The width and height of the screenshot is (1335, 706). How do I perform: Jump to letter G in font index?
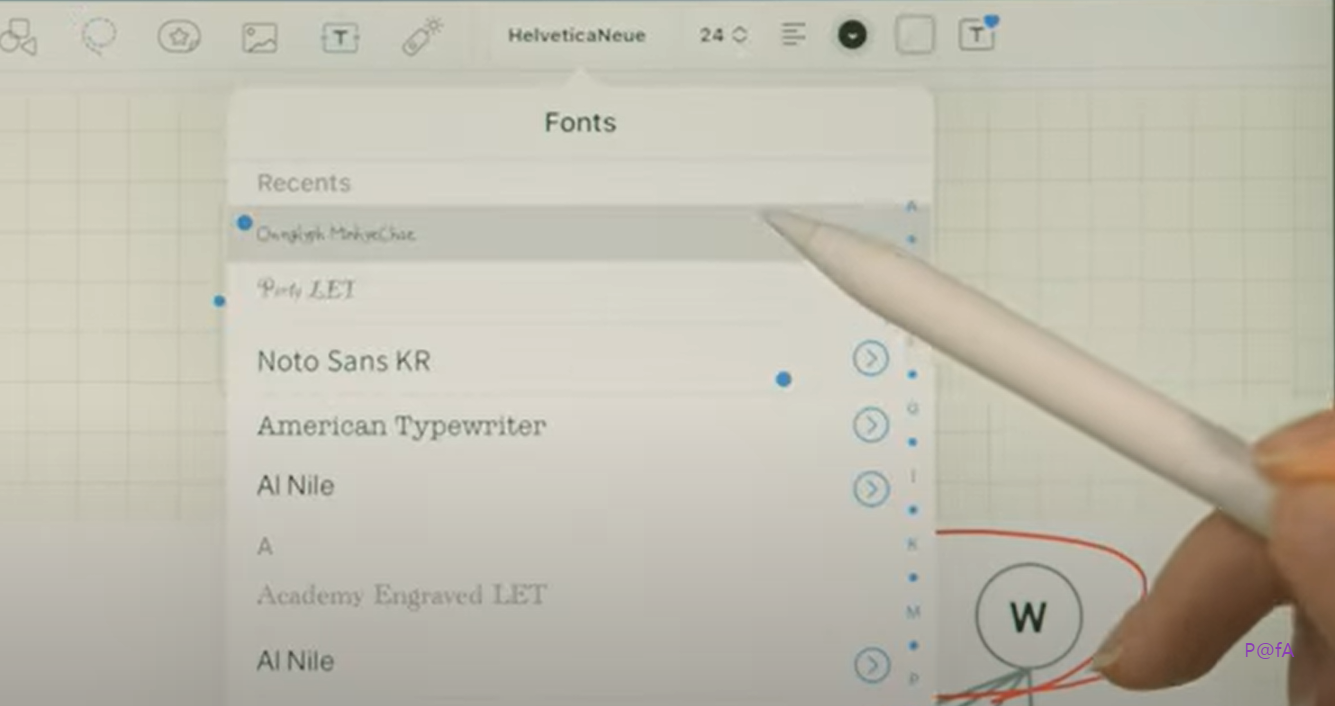913,408
